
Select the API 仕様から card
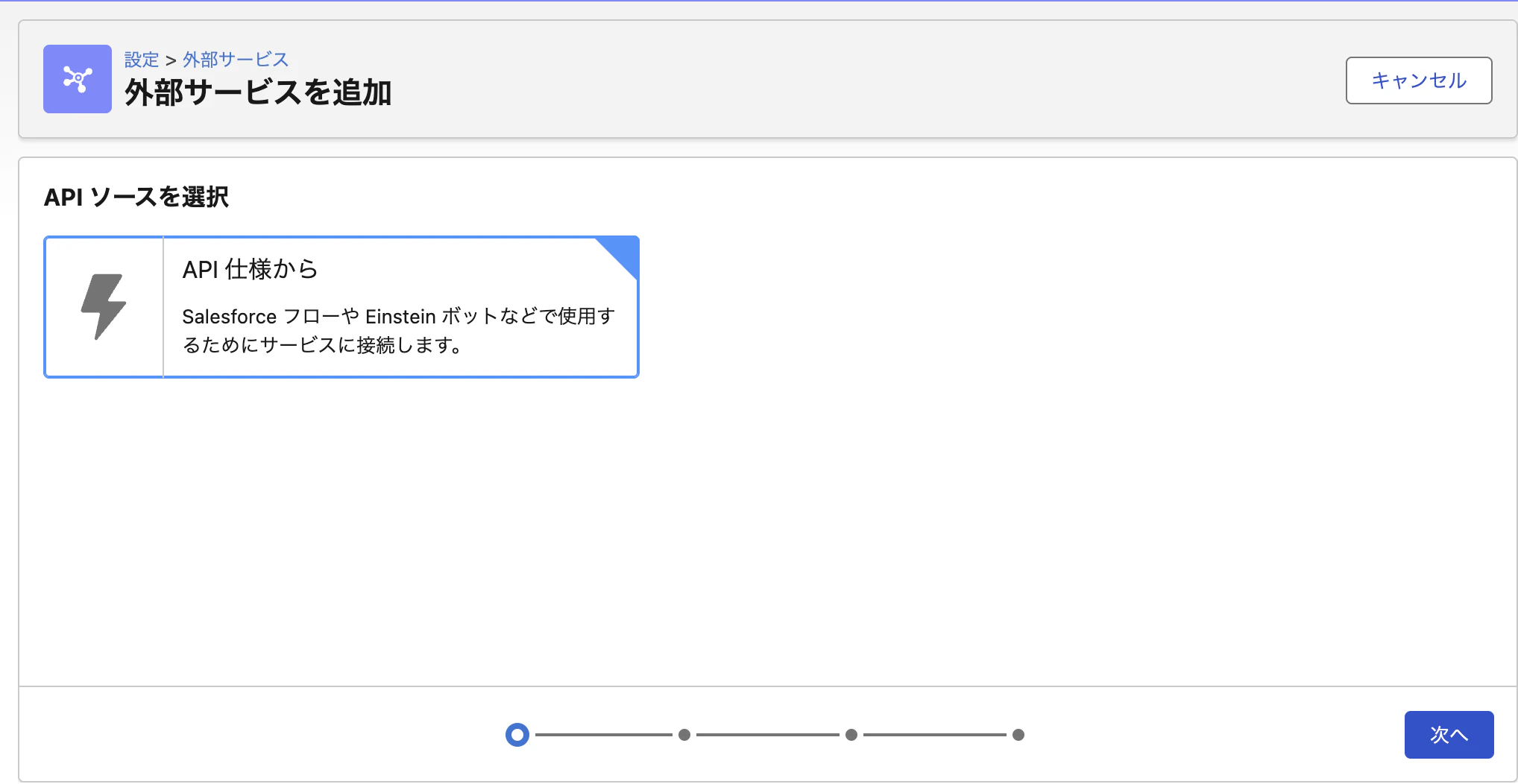[x=341, y=307]
